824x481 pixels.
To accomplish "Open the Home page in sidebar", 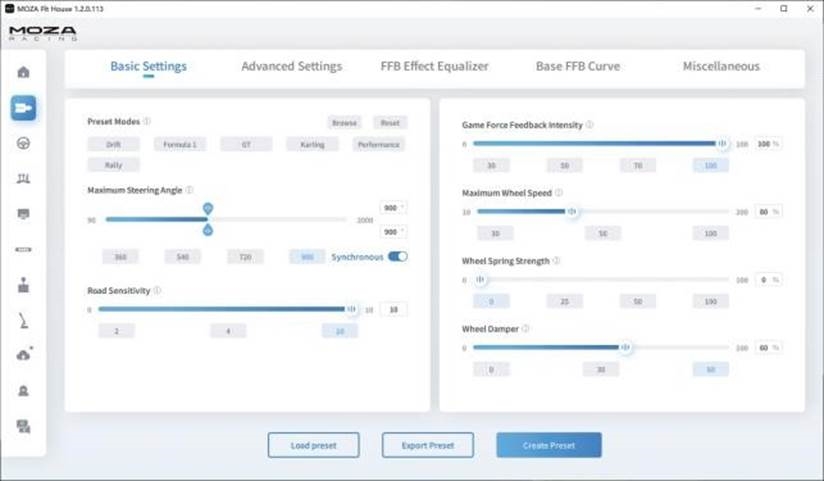I will (23, 72).
